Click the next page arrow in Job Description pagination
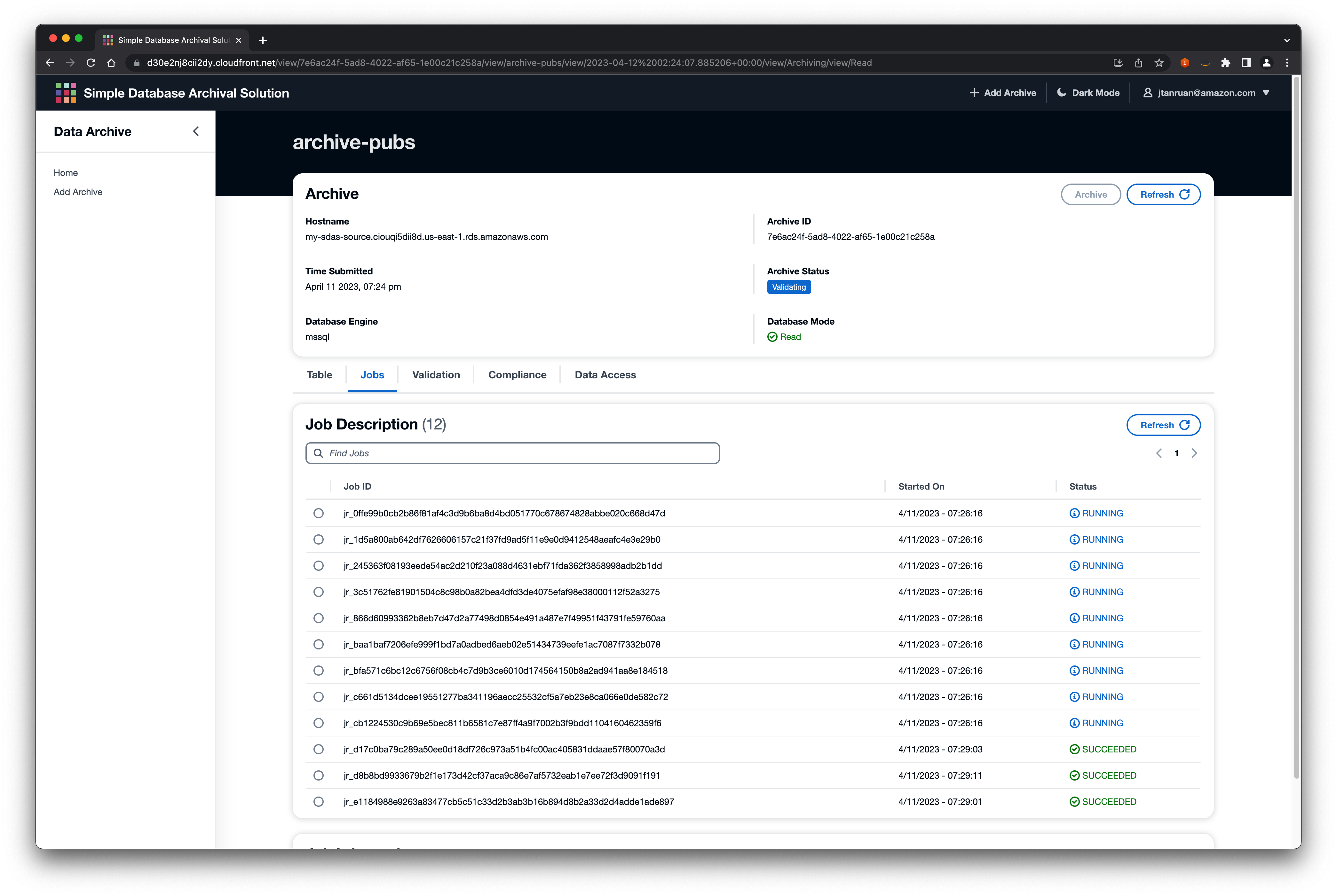Image resolution: width=1337 pixels, height=896 pixels. click(1195, 452)
